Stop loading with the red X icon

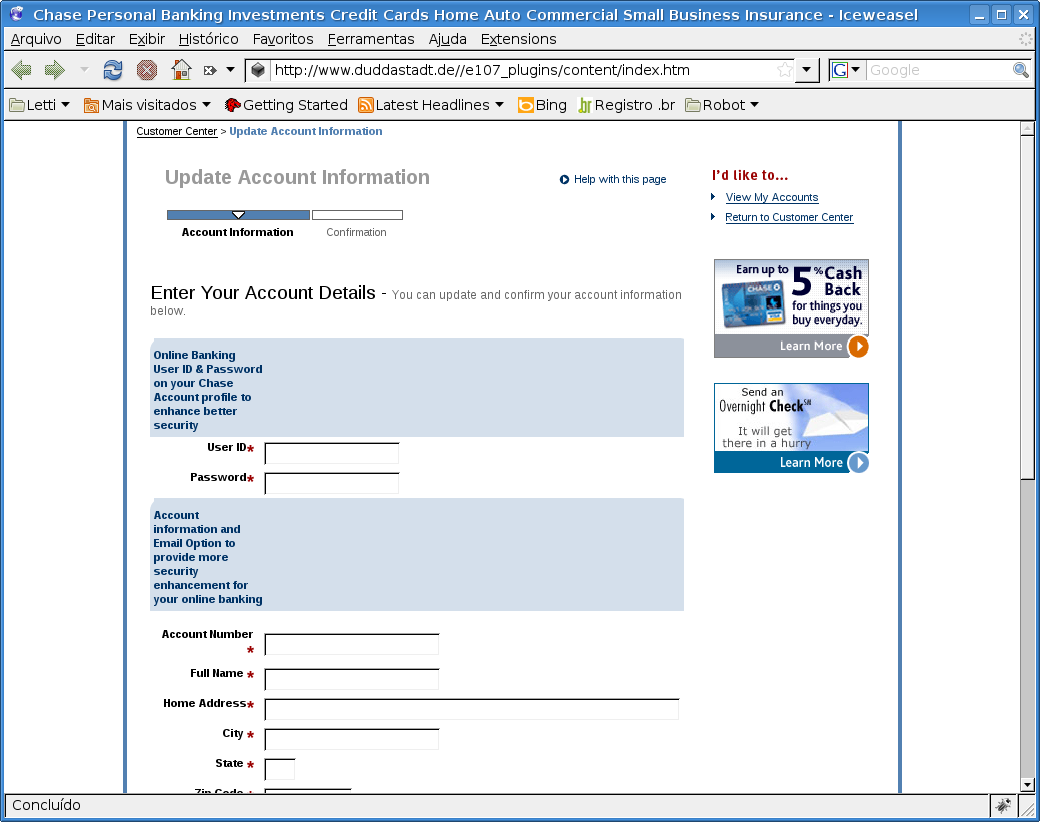click(147, 70)
